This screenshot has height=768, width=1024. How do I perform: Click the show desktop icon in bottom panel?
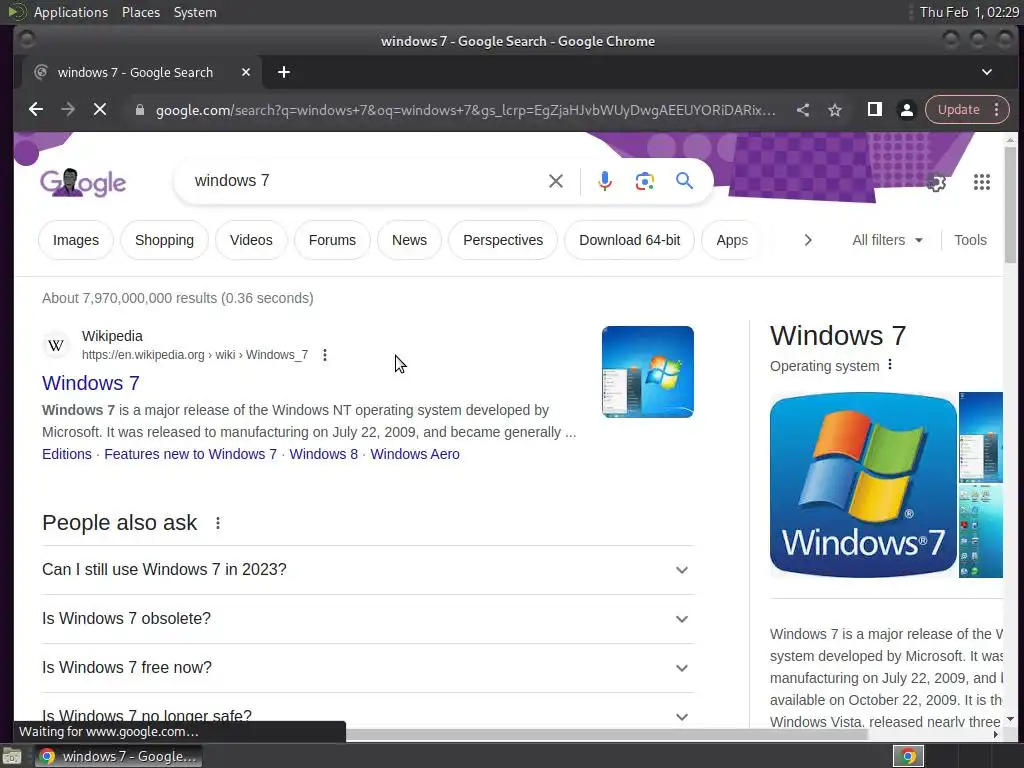(x=12, y=756)
